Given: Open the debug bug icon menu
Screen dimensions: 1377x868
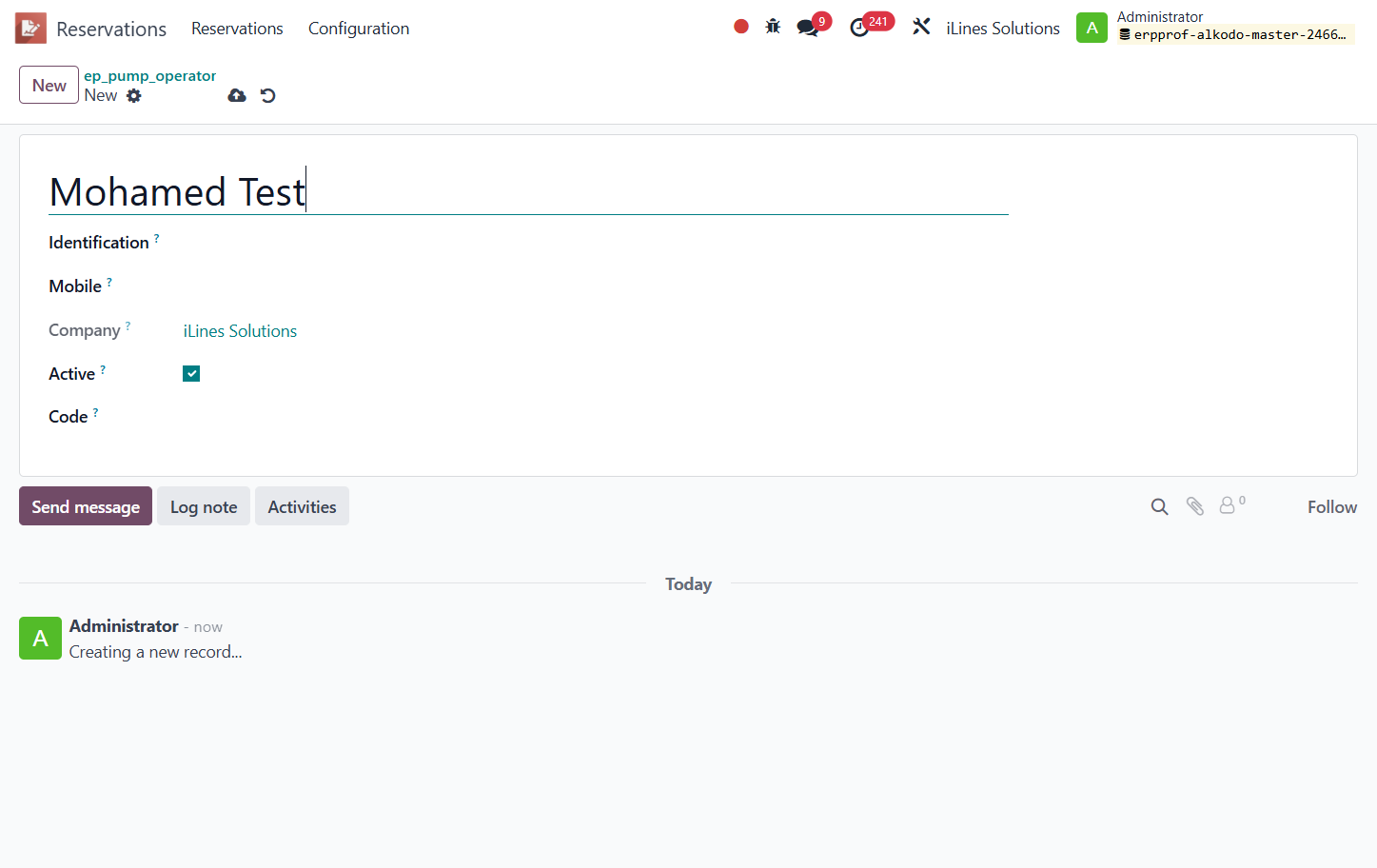Looking at the screenshot, I should pyautogui.click(x=773, y=27).
